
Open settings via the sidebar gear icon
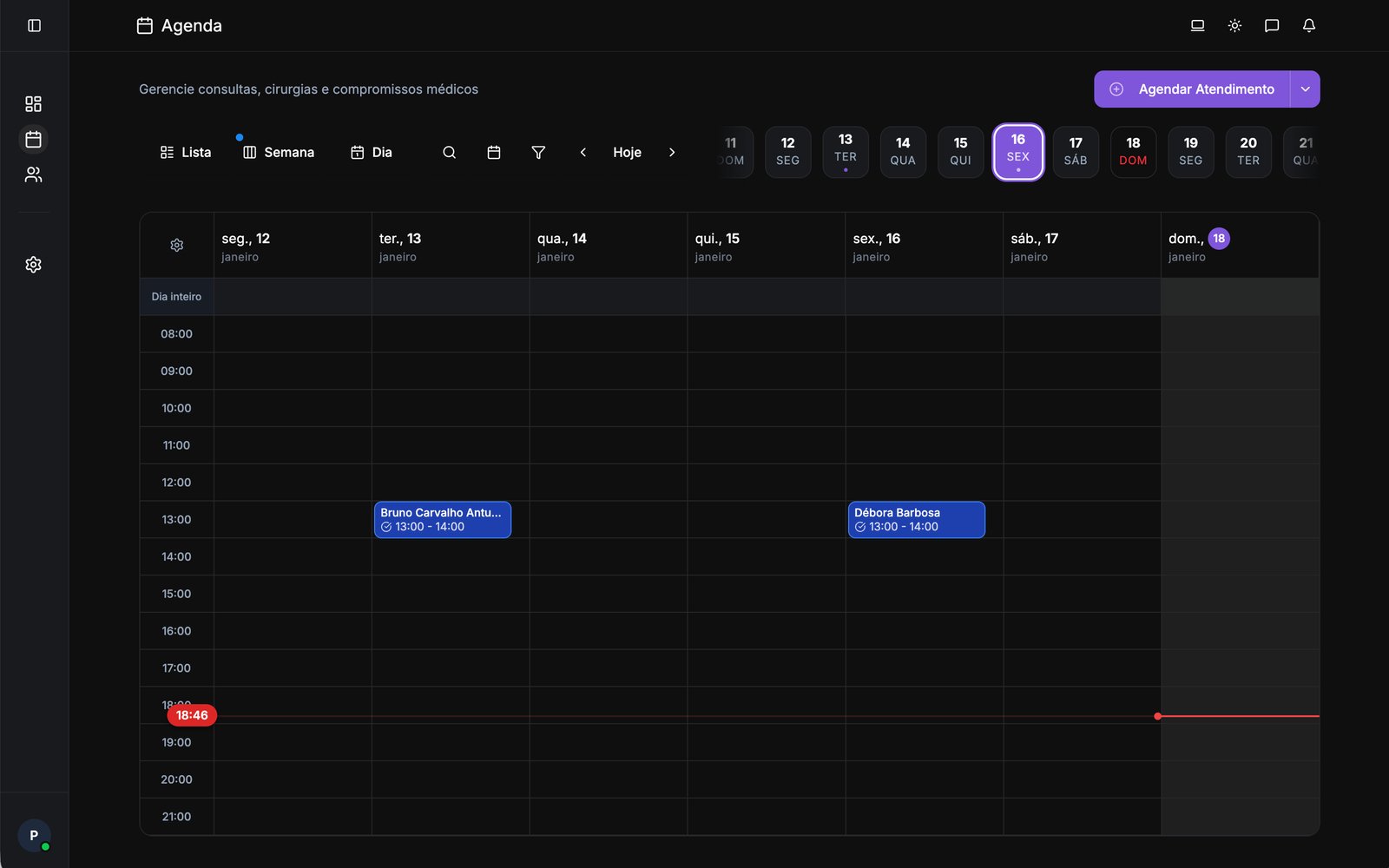[34, 264]
